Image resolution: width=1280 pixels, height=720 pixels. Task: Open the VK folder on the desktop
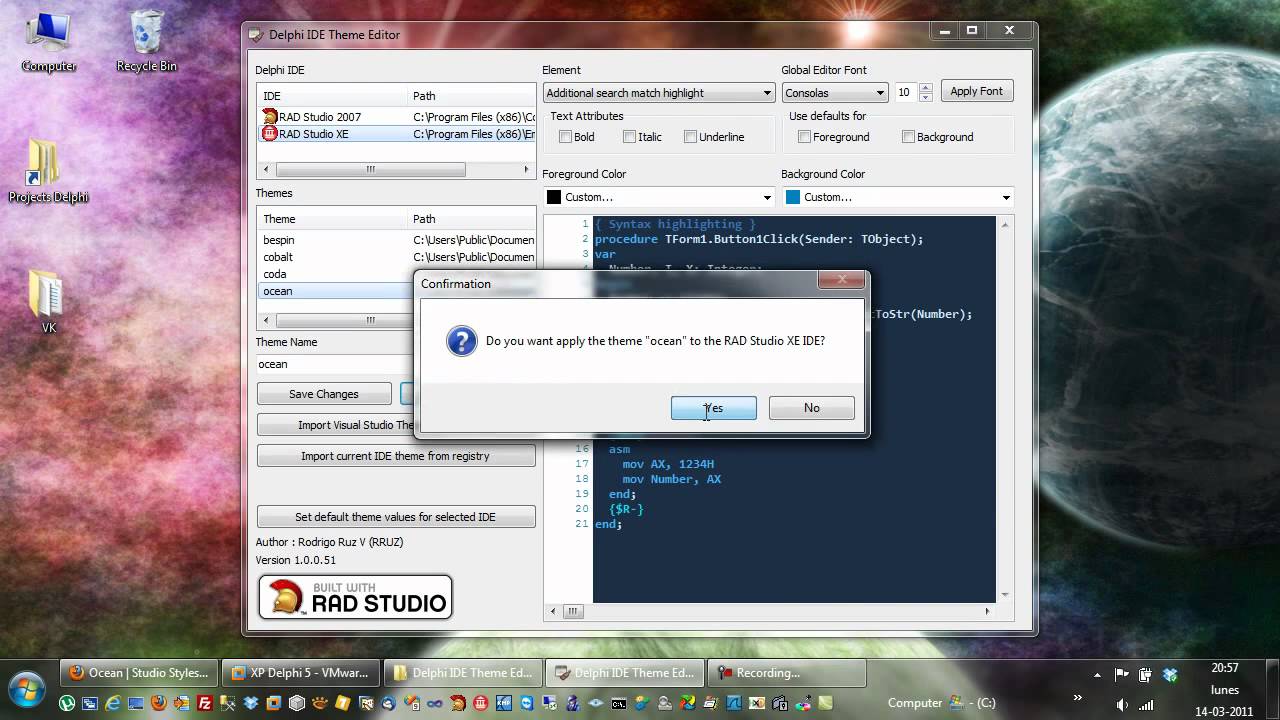click(48, 302)
